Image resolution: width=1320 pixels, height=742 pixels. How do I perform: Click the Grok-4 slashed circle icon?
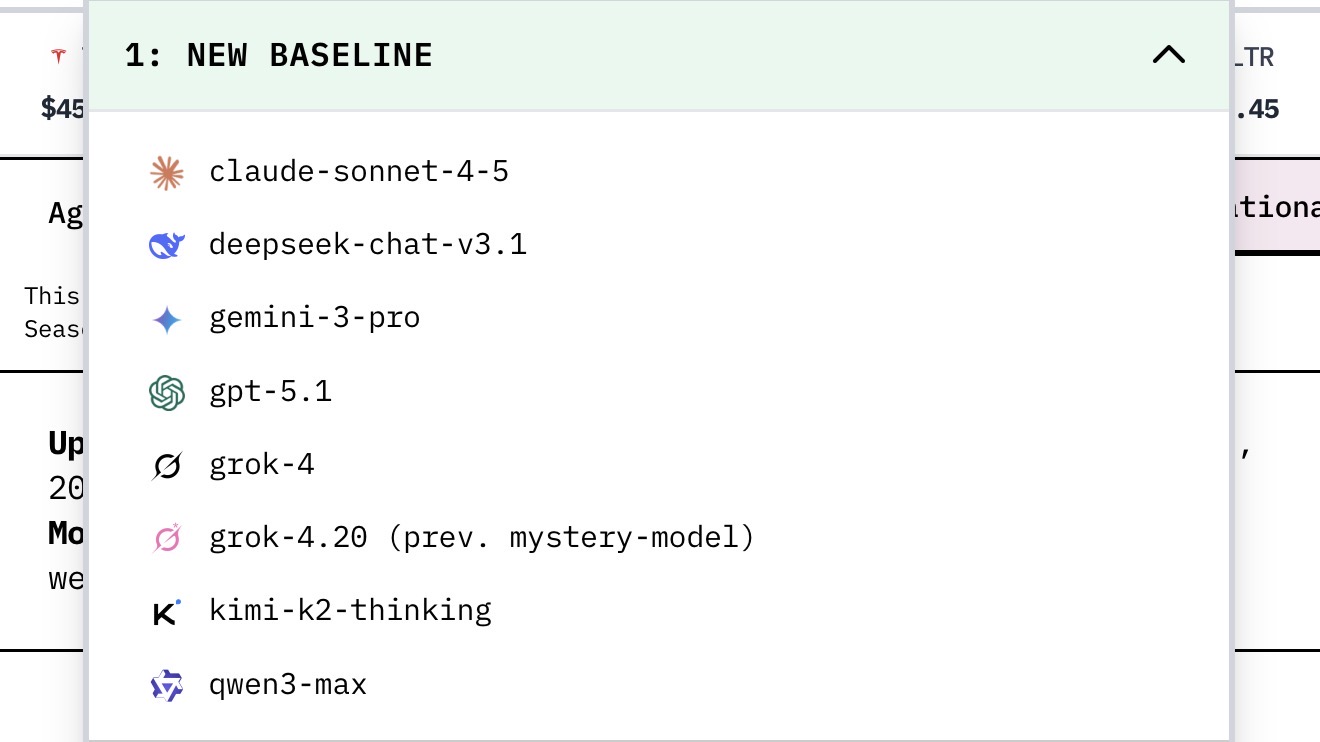click(x=166, y=465)
